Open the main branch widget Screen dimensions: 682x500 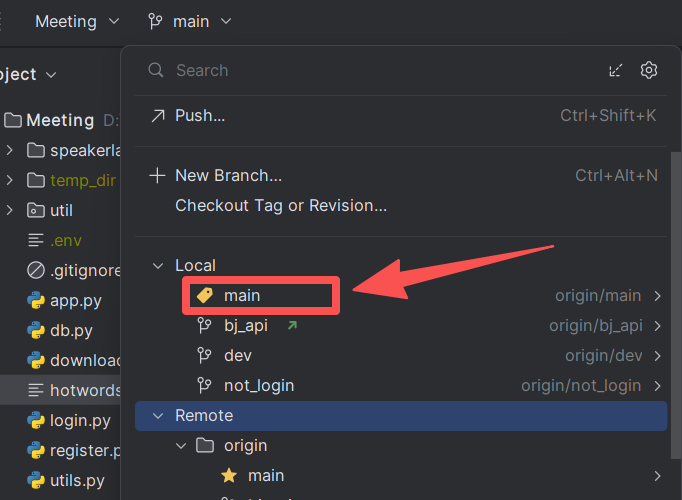(190, 21)
